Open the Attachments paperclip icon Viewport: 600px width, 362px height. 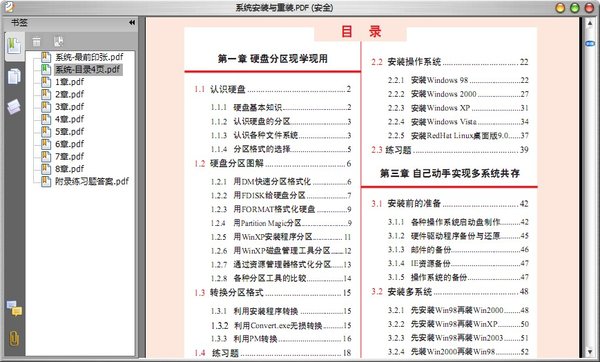click(x=14, y=339)
